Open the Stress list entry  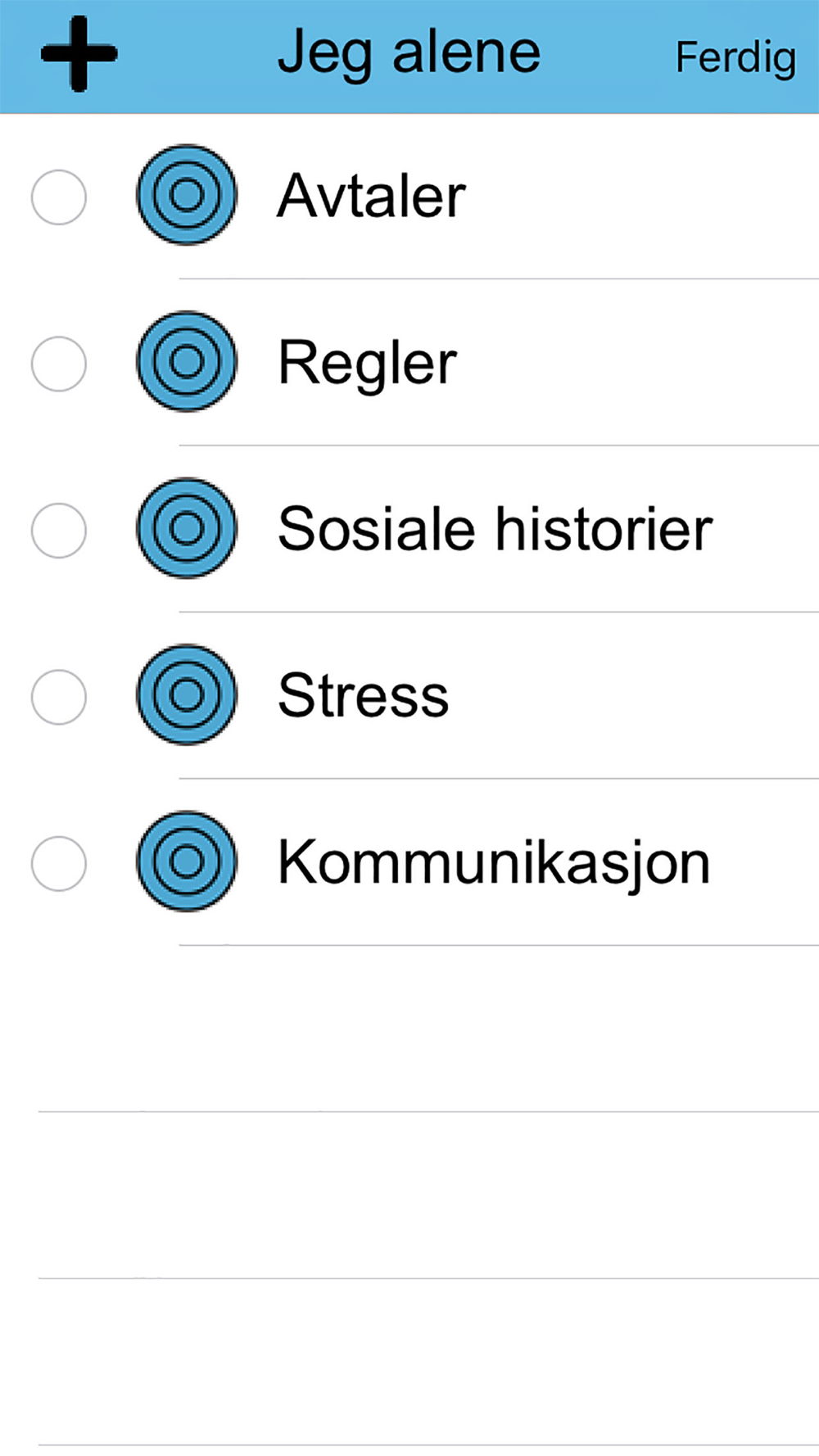409,695
